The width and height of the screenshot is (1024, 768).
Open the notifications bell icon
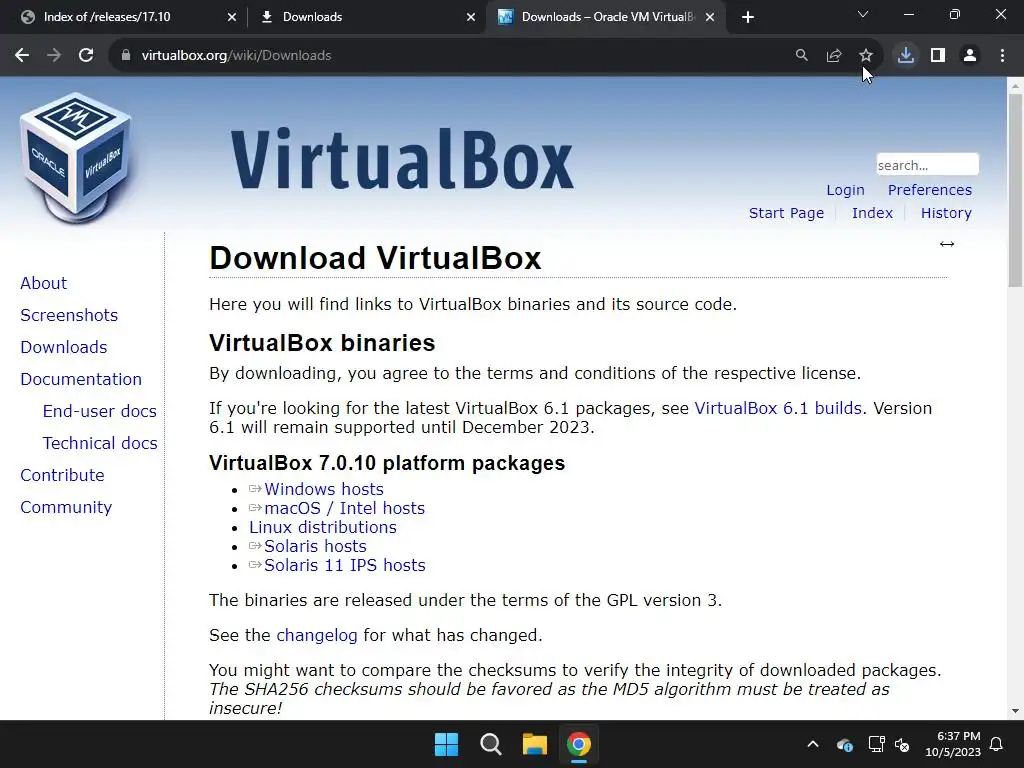click(x=997, y=744)
